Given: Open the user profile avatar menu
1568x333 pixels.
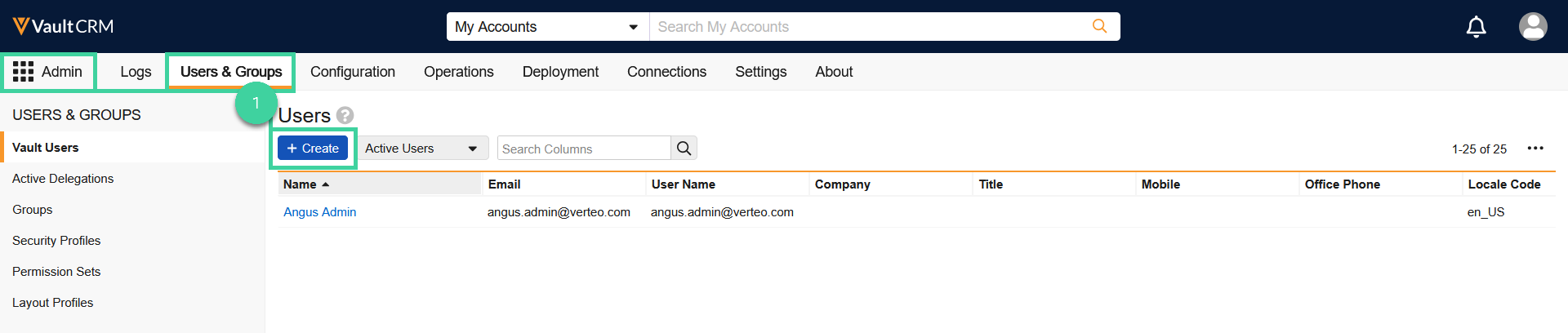Looking at the screenshot, I should coord(1532,27).
